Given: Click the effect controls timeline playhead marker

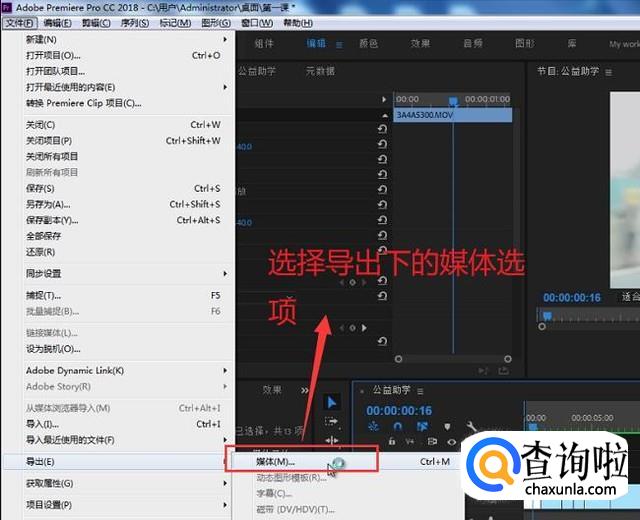Looking at the screenshot, I should [453, 100].
